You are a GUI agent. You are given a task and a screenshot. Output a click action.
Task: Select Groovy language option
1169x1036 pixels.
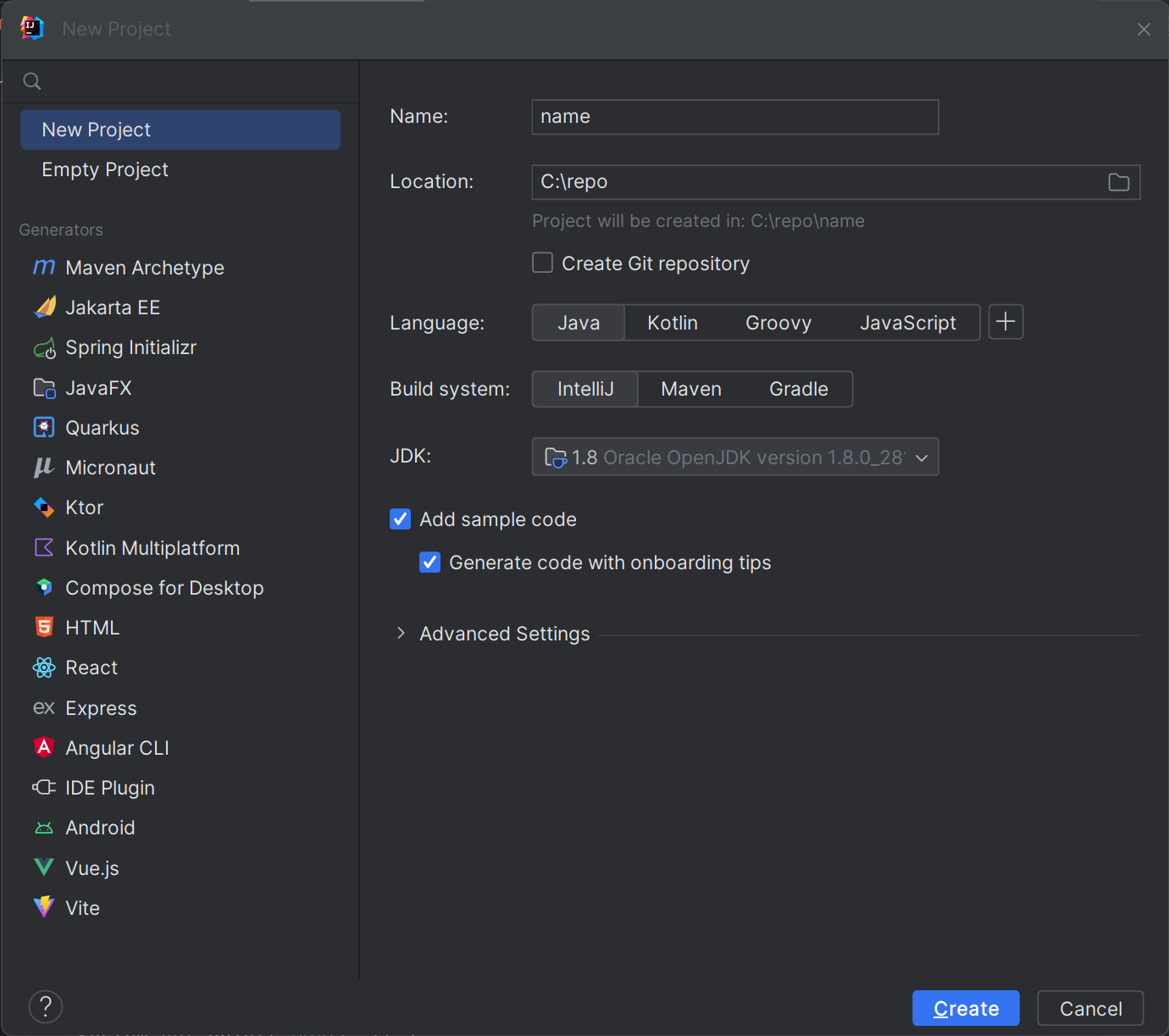click(778, 323)
